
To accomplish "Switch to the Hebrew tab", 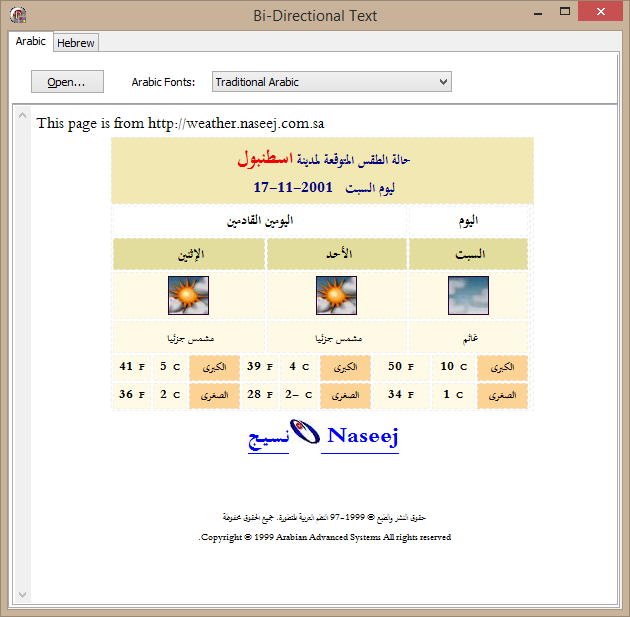I will [76, 43].
